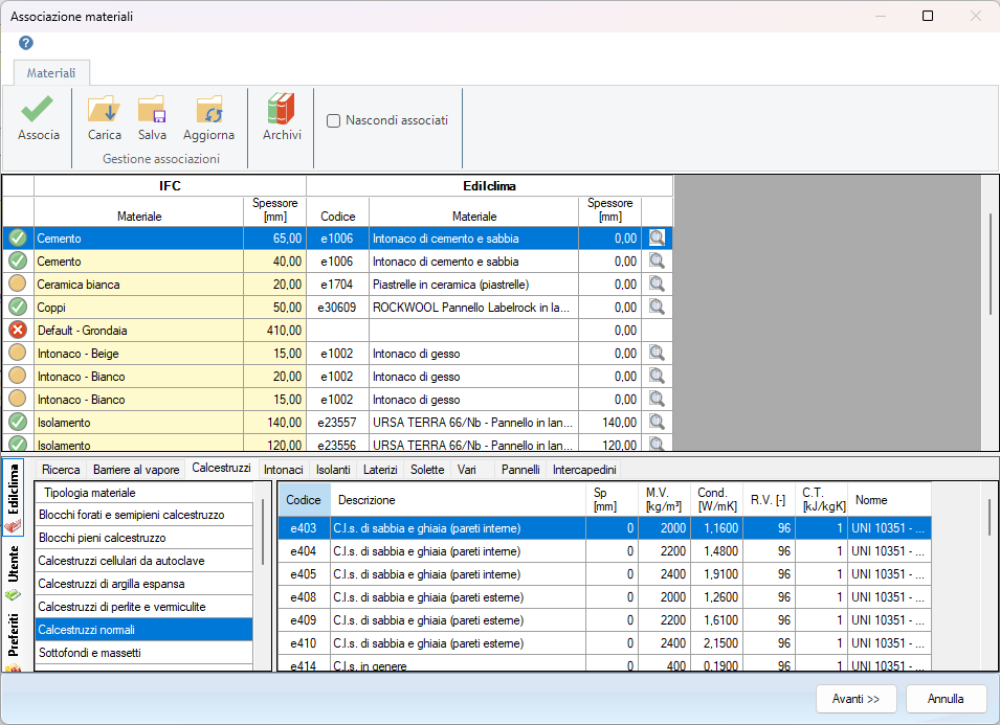Switch to the Laterizi tab
The image size is (1000, 725).
[x=380, y=470]
